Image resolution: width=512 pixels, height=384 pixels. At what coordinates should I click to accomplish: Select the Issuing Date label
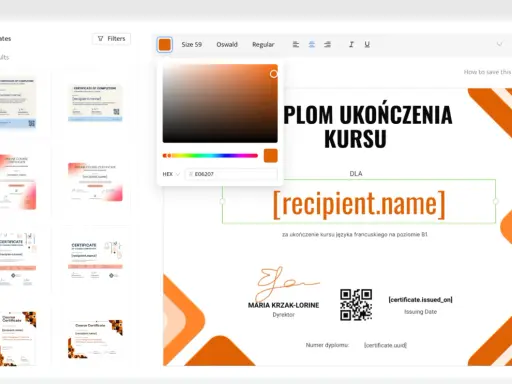[x=420, y=312]
